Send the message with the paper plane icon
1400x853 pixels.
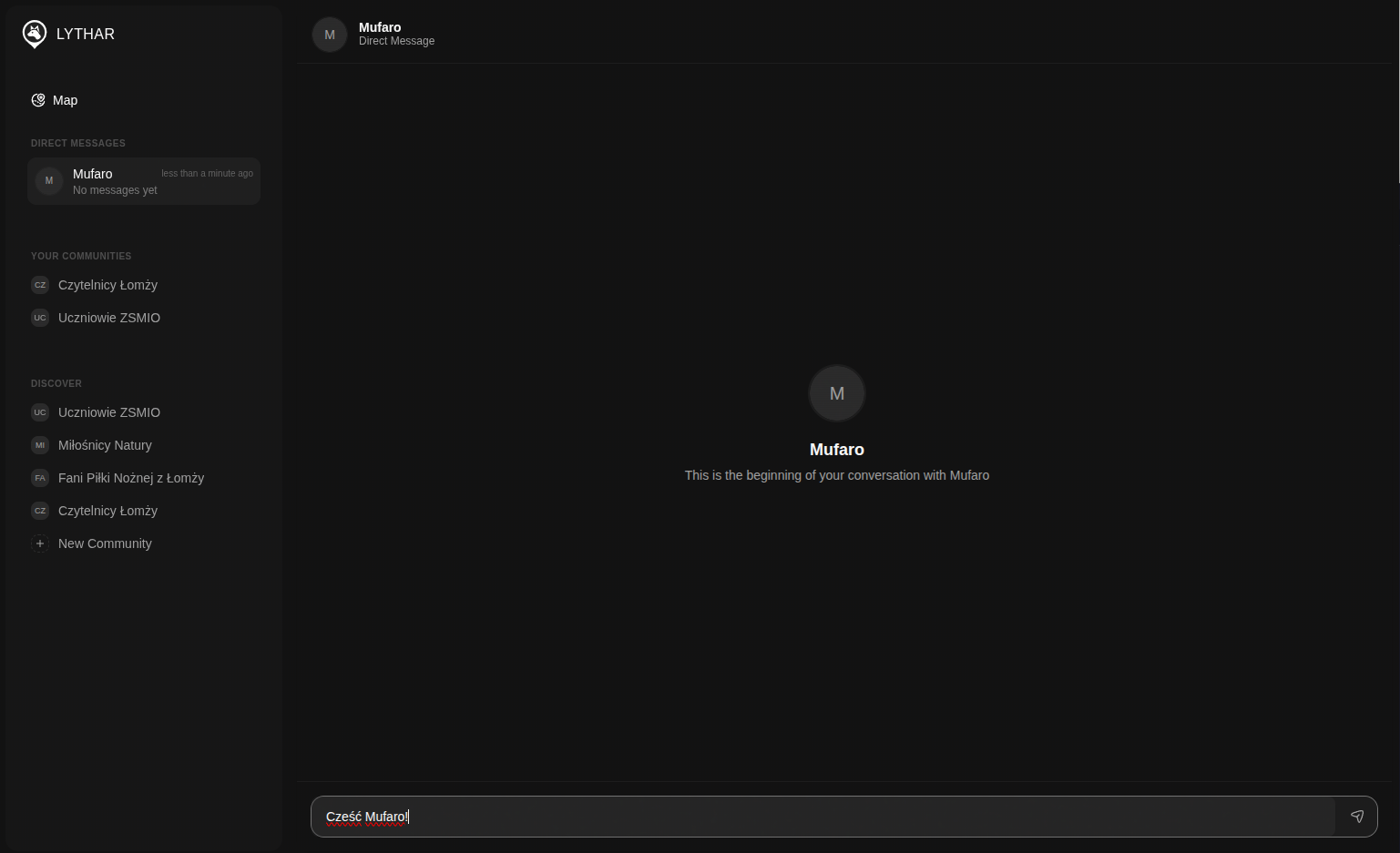click(1356, 817)
